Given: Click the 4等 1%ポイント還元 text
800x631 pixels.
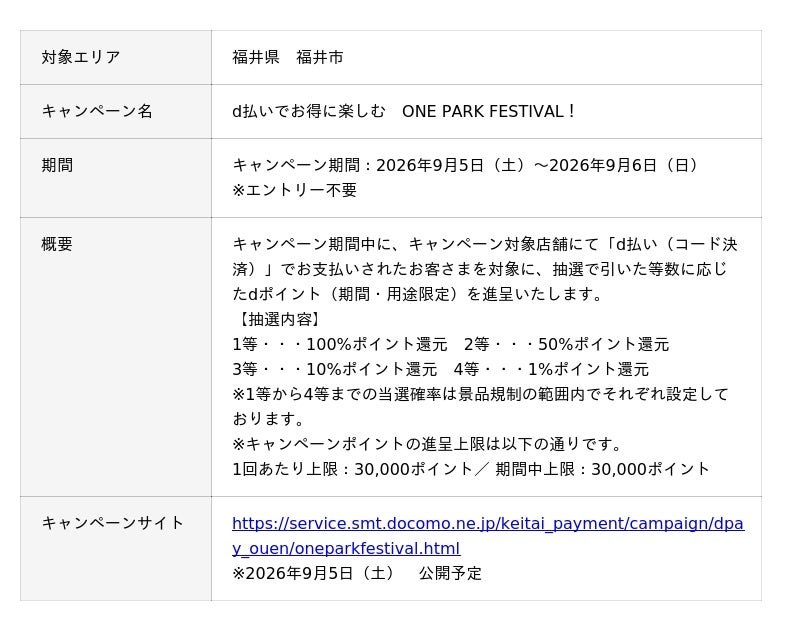Looking at the screenshot, I should (x=551, y=369).
